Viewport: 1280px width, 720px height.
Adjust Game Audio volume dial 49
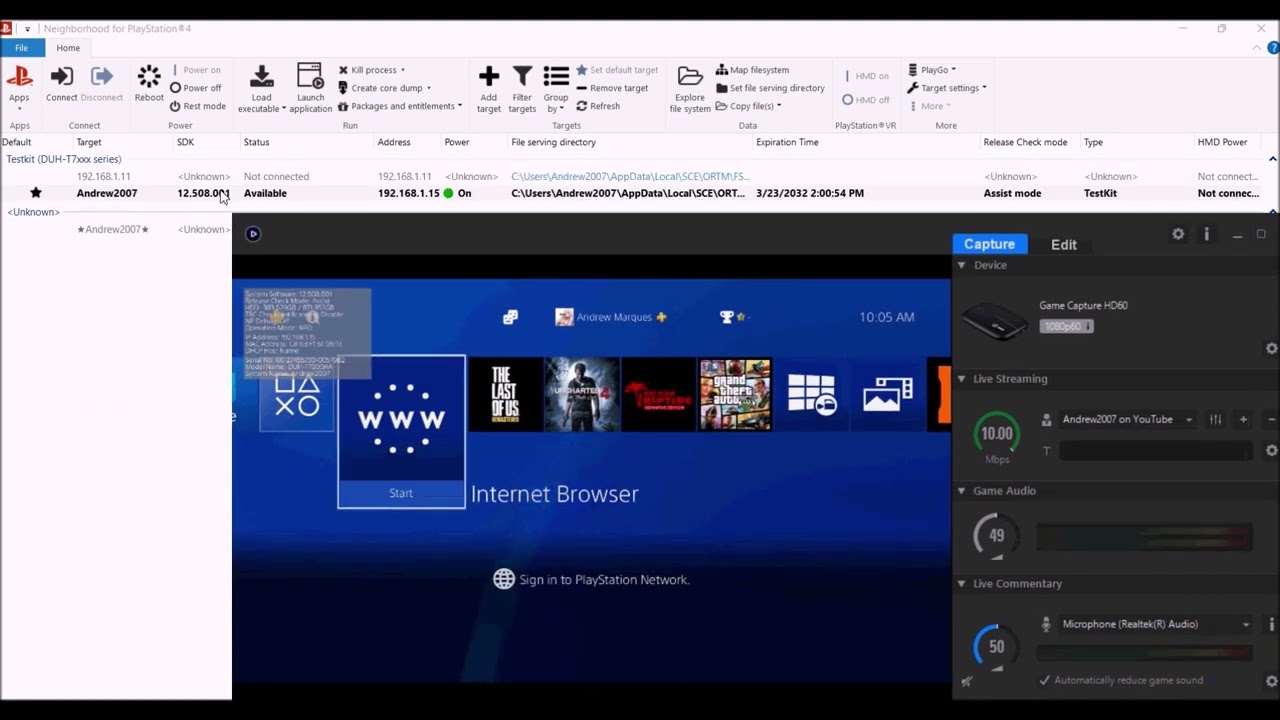click(x=996, y=536)
